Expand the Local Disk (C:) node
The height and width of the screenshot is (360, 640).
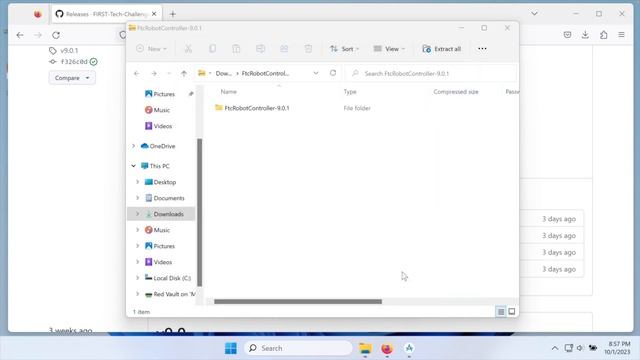tap(138, 278)
